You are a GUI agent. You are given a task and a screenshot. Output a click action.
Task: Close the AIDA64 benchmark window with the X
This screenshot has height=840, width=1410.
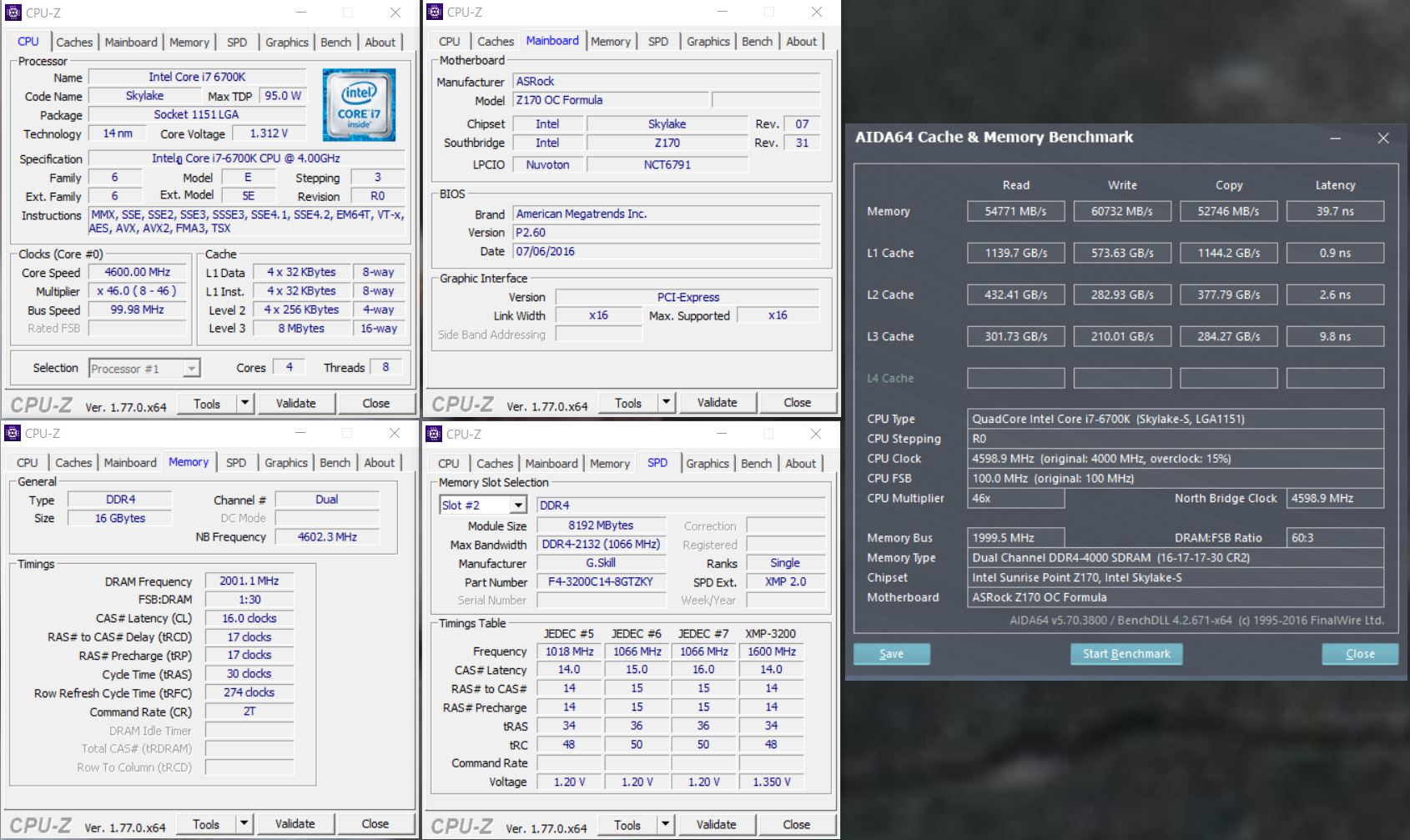tap(1383, 138)
